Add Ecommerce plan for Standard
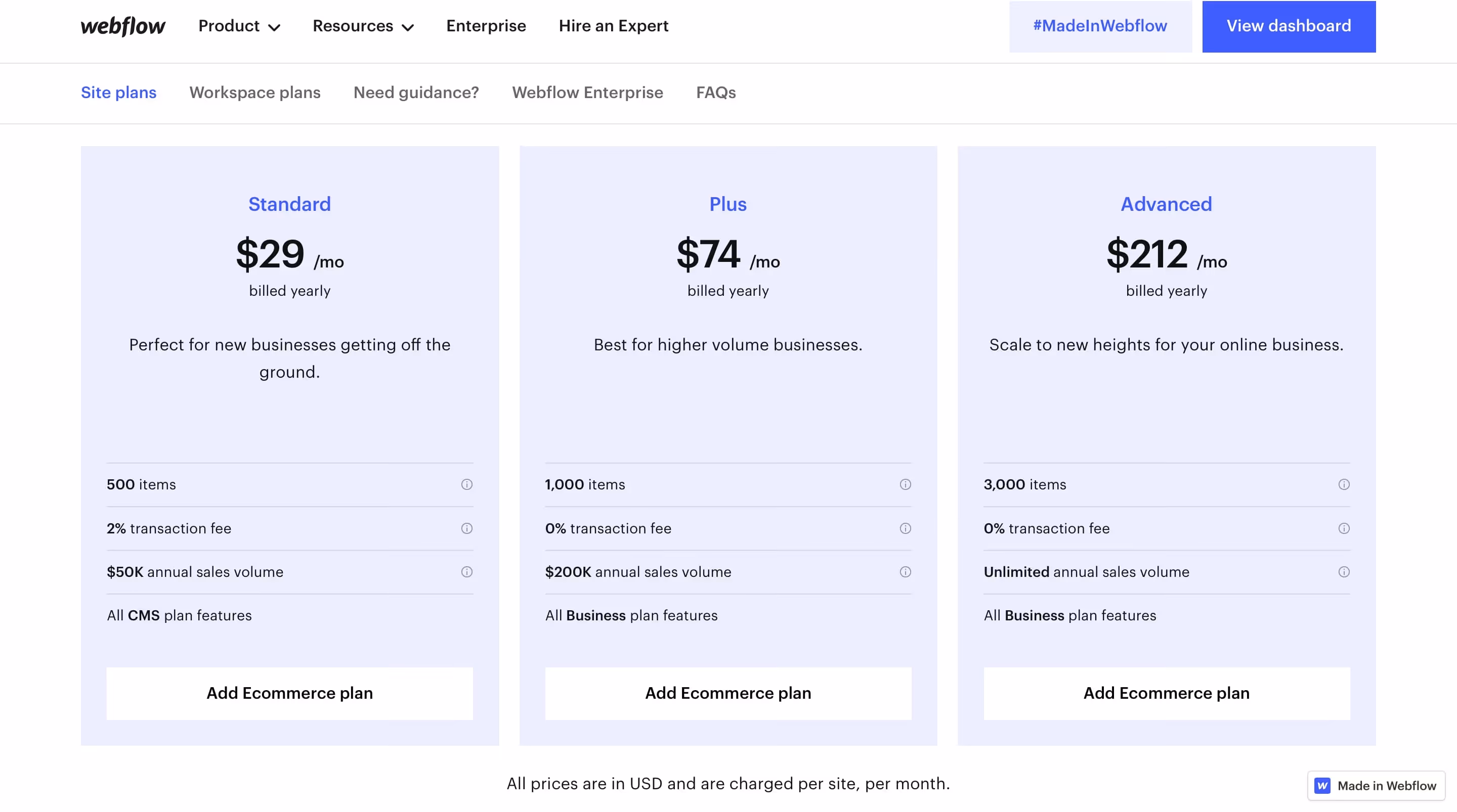 coord(289,693)
